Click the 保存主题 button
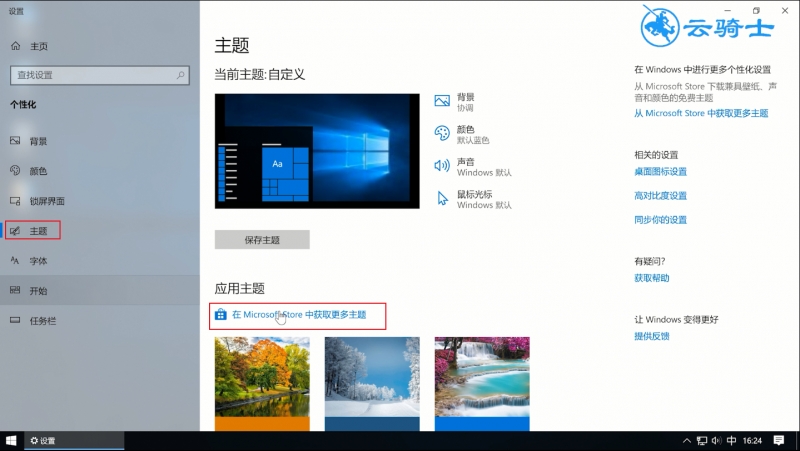800x451 pixels. 262,240
